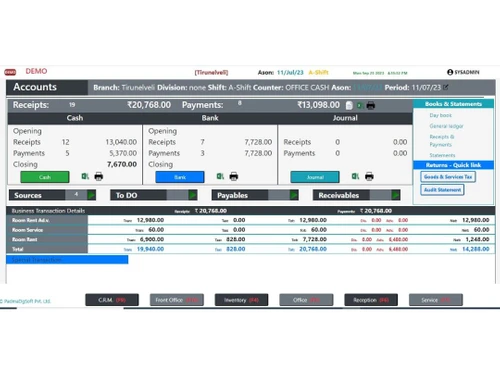Click the Sources count badge showing 4
Image resolution: width=500 pixels, height=375 pixels.
tap(76, 194)
